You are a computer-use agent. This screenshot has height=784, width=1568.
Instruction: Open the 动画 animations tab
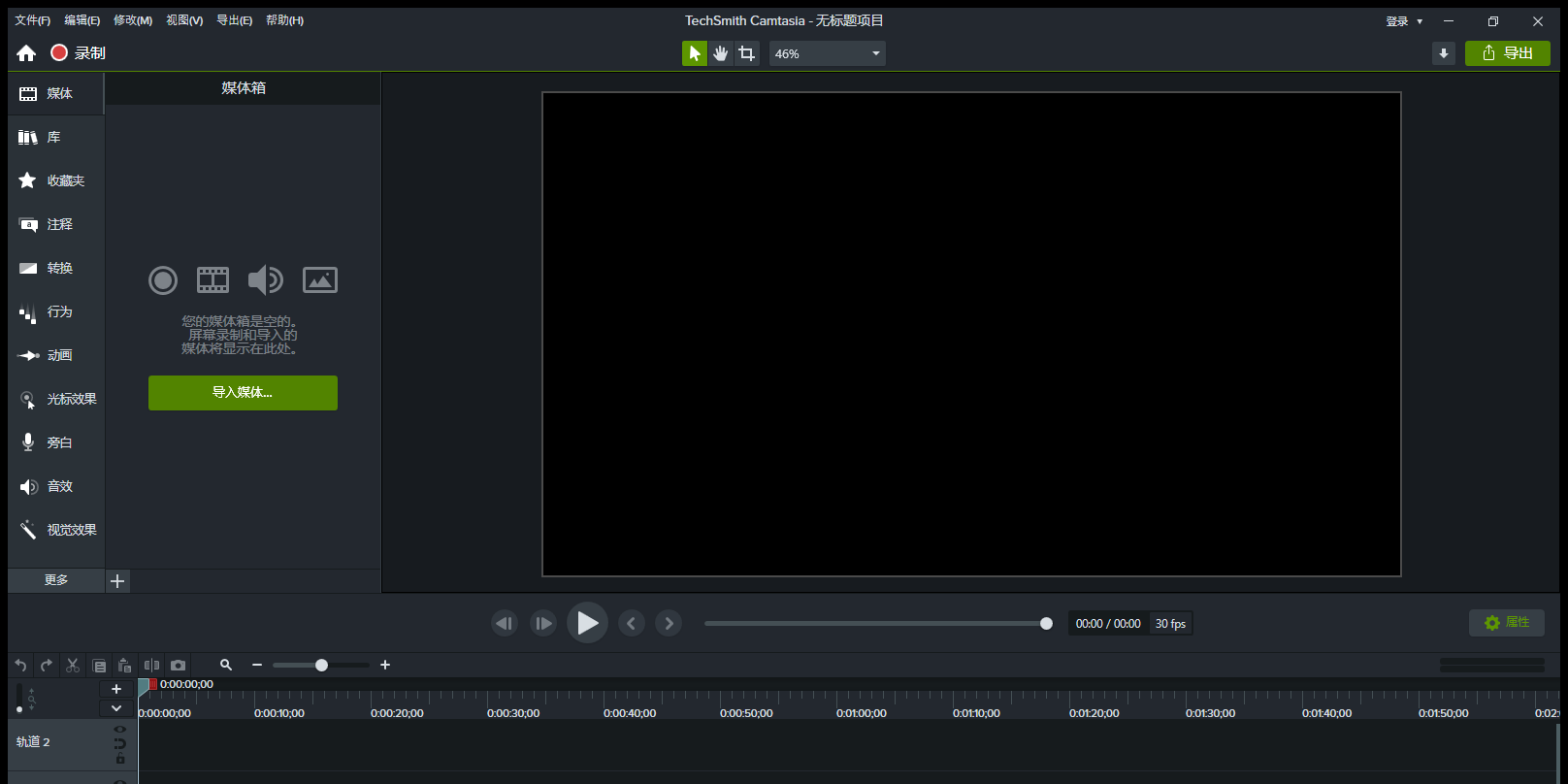point(56,355)
